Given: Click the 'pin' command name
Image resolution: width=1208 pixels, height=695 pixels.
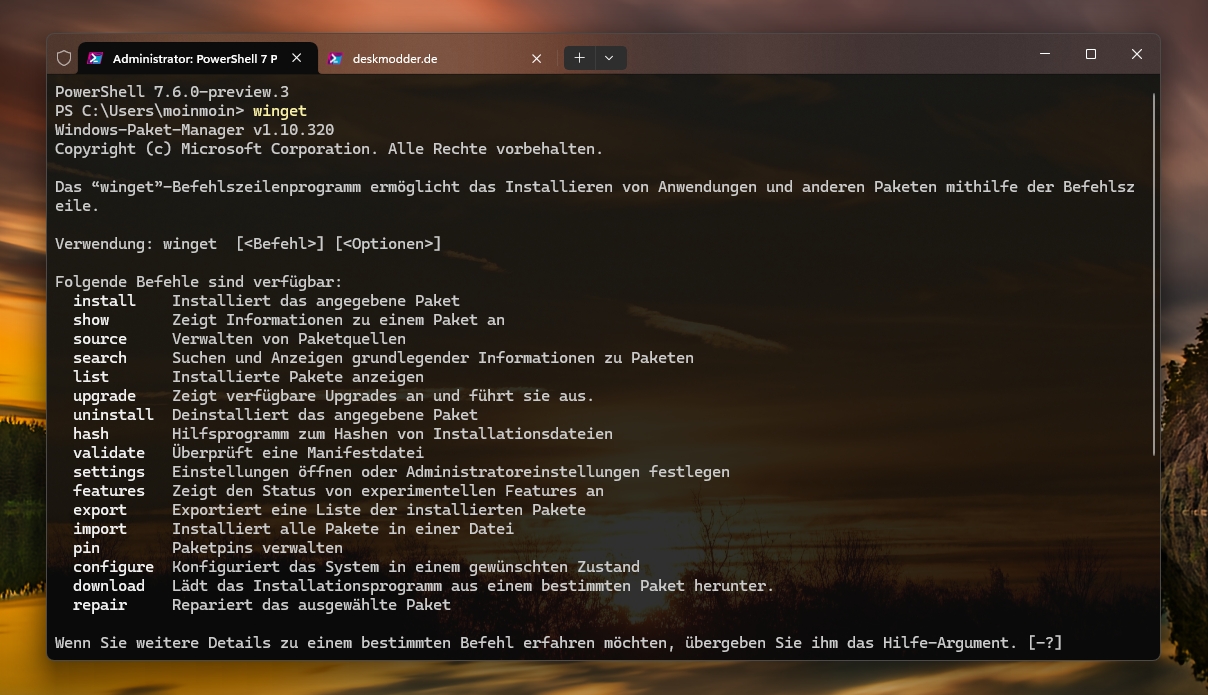Looking at the screenshot, I should coord(86,548).
